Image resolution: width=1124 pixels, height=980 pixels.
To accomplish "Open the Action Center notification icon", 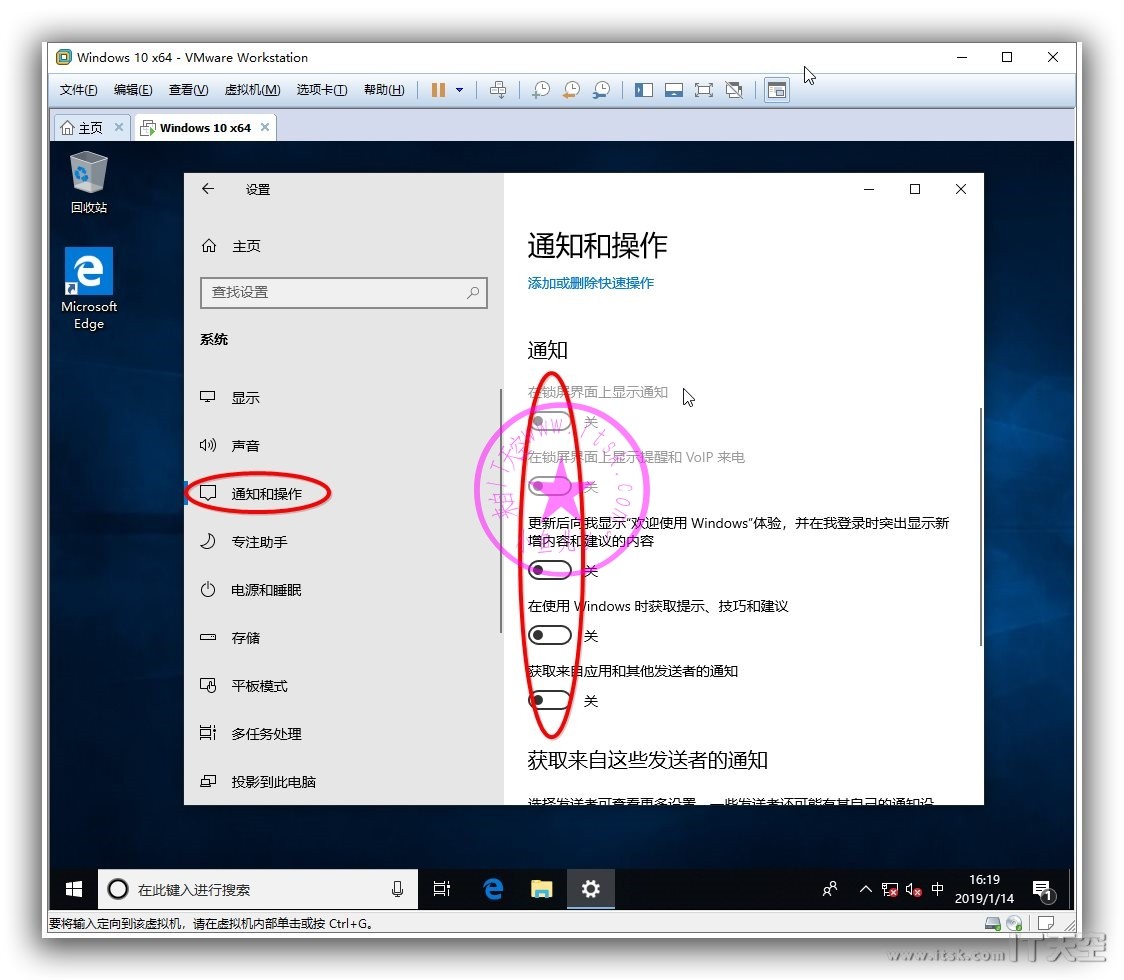I will 1042,890.
